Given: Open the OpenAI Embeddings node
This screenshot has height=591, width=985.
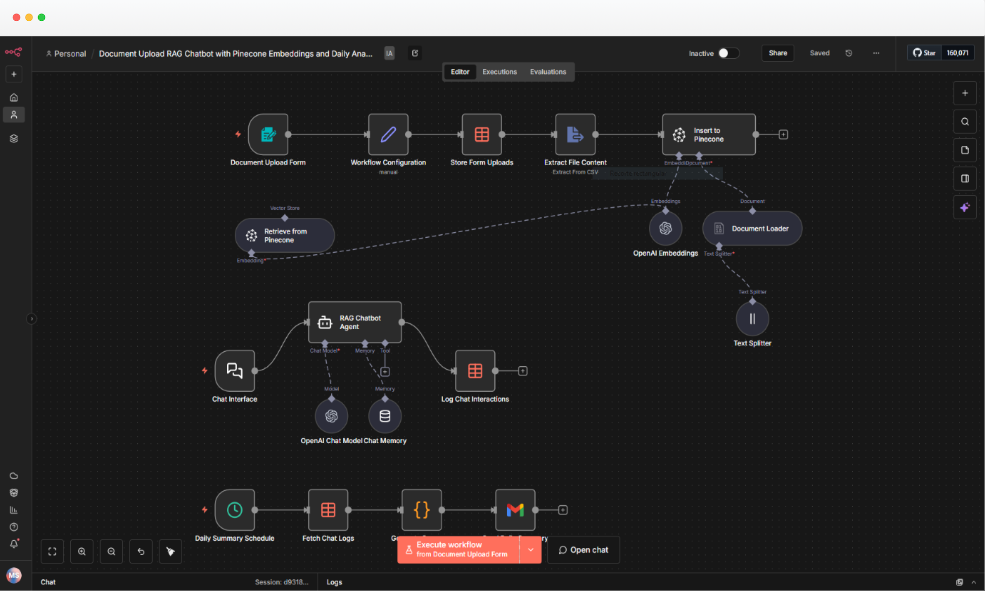Looking at the screenshot, I should (665, 229).
